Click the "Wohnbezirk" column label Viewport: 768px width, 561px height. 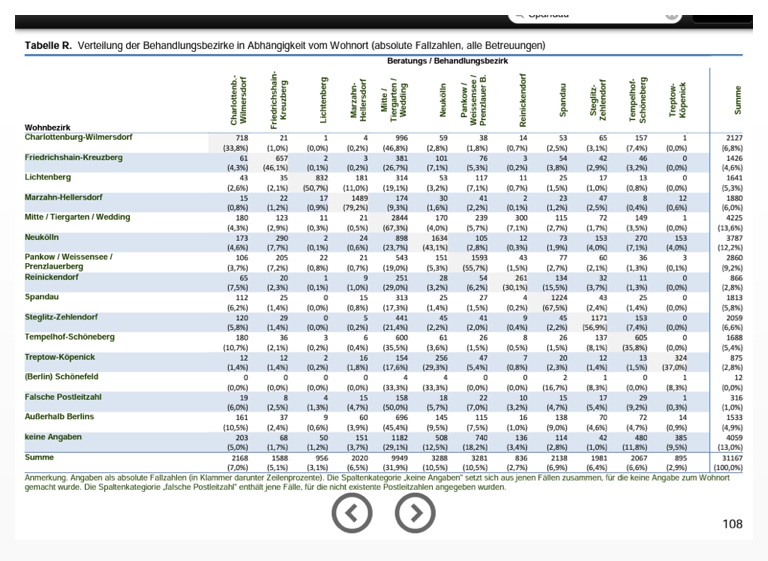48,128
